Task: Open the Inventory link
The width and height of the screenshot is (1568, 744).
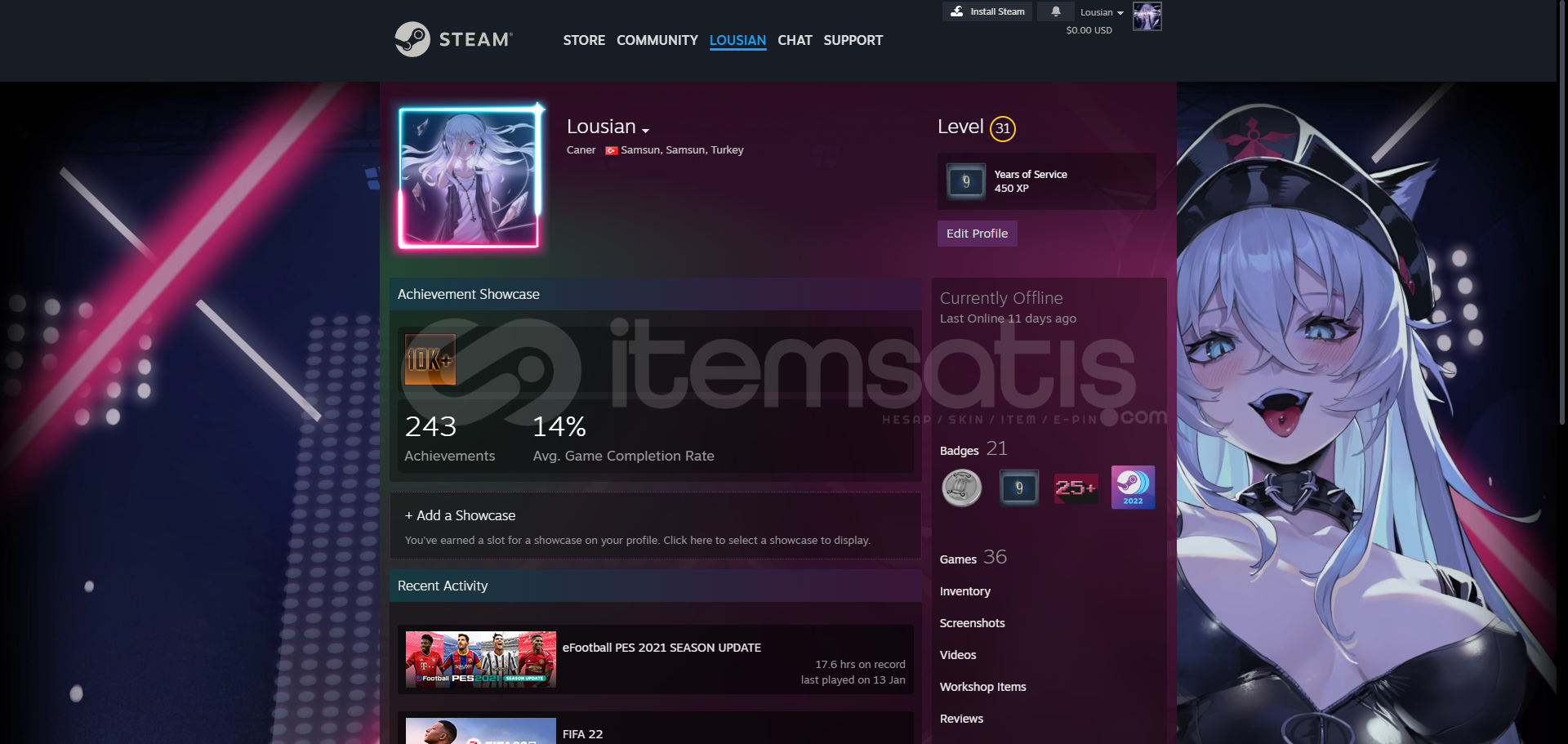Action: coord(964,591)
